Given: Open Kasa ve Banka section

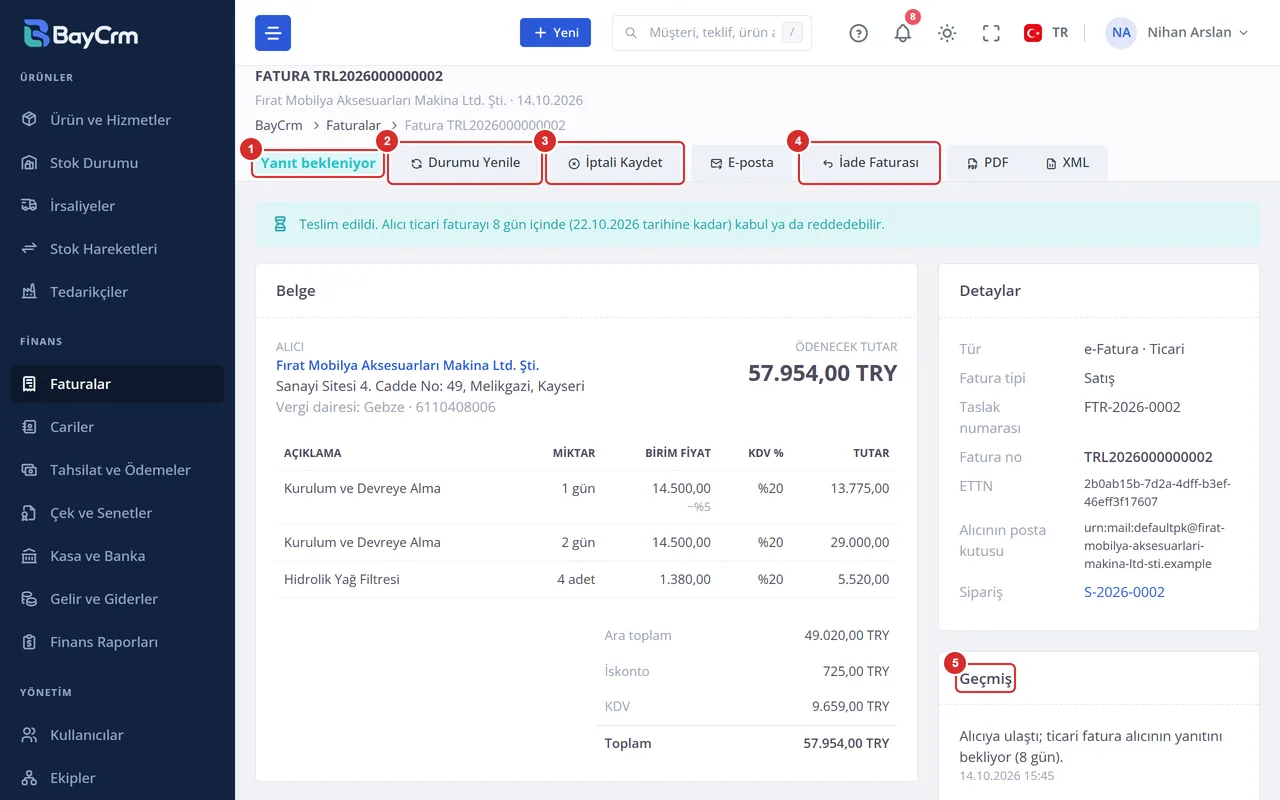Looking at the screenshot, I should pyautogui.click(x=117, y=556).
